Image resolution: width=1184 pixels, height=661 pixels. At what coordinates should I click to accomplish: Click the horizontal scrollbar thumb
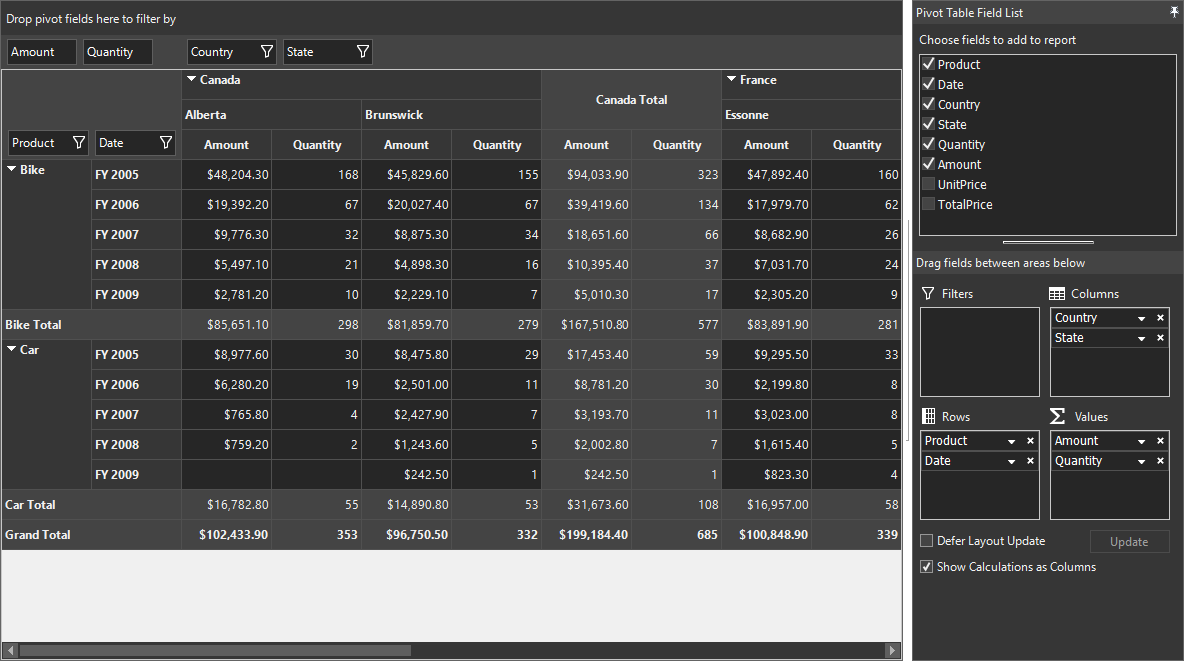coord(215,650)
